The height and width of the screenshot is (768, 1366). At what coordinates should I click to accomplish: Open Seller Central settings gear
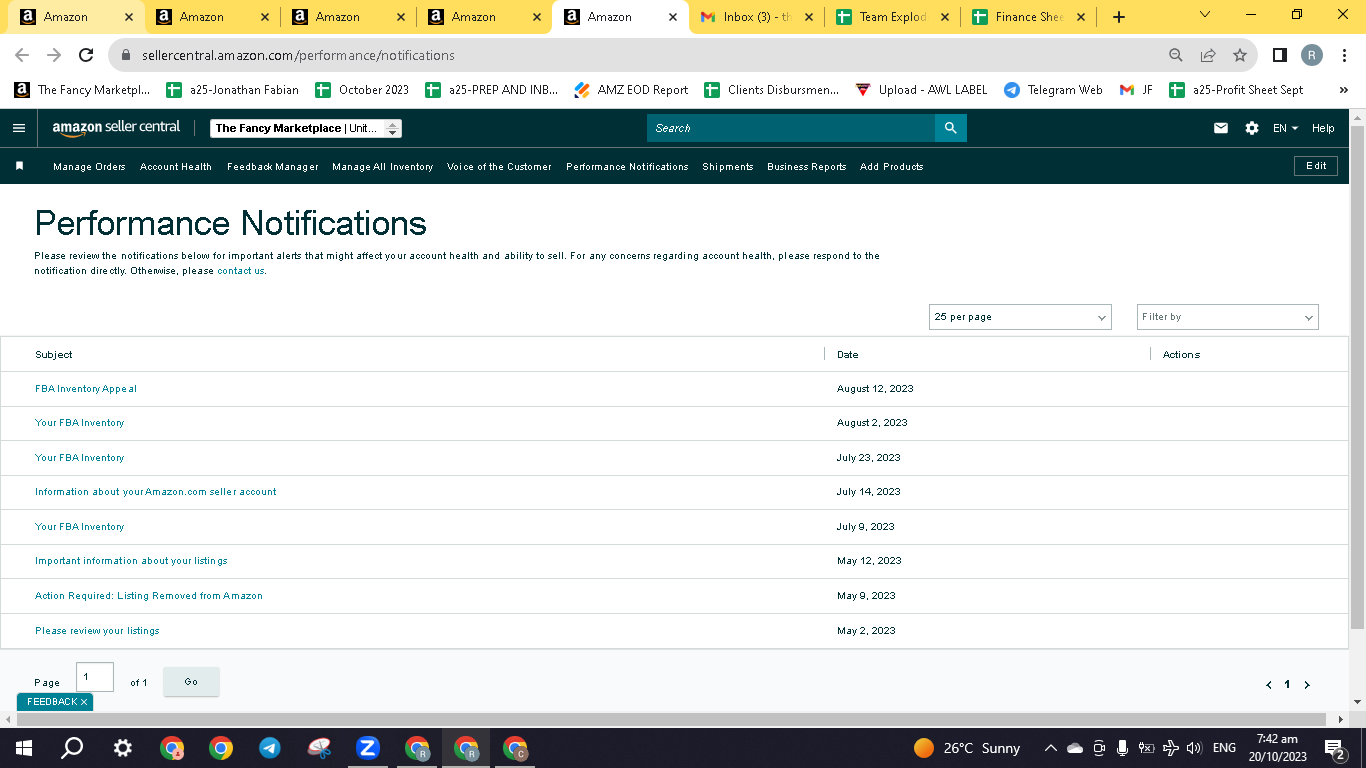point(1252,128)
